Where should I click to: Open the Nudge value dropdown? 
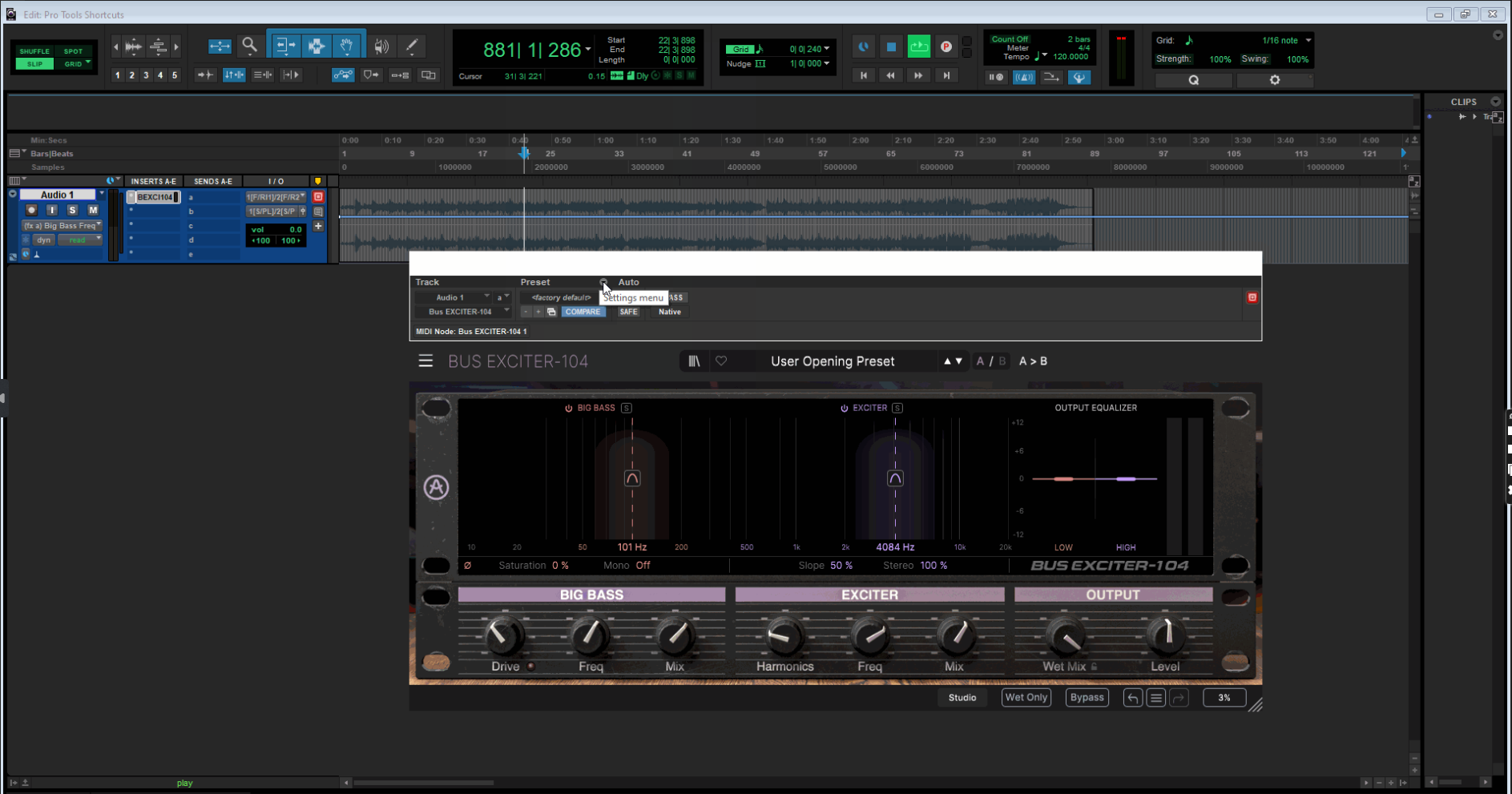[827, 63]
